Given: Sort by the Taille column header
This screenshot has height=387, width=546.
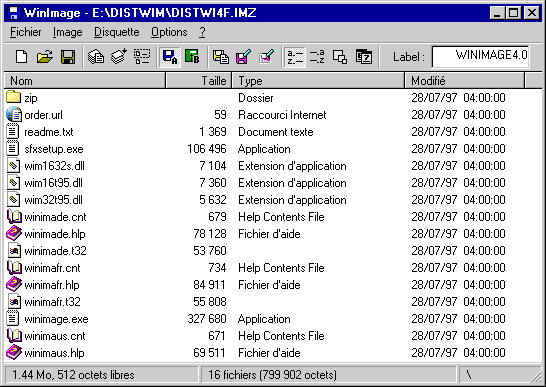Looking at the screenshot, I should [x=198, y=81].
